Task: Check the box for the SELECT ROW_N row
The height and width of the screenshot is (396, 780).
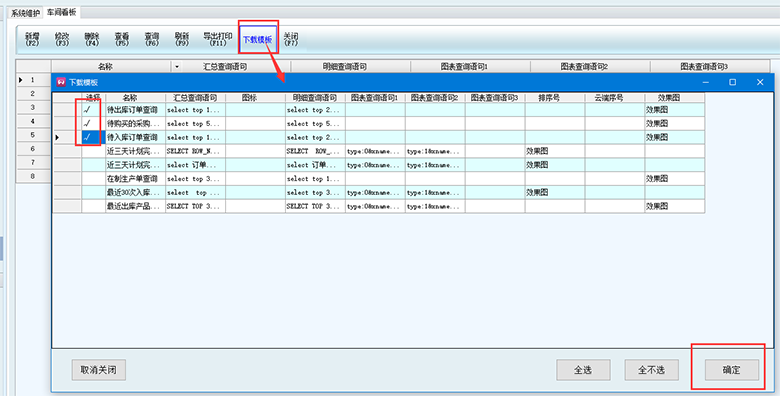Action: click(x=94, y=151)
